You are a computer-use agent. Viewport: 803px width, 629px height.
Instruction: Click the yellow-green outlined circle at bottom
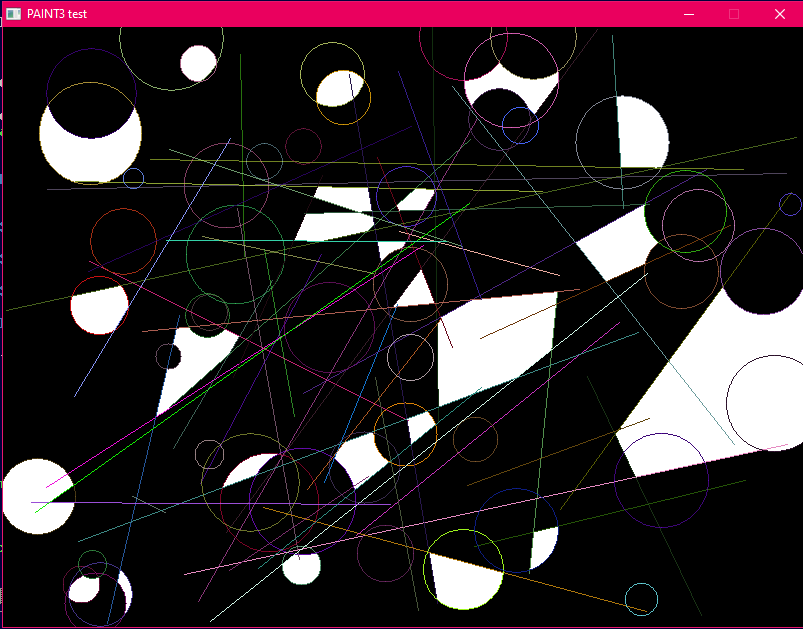tap(463, 568)
